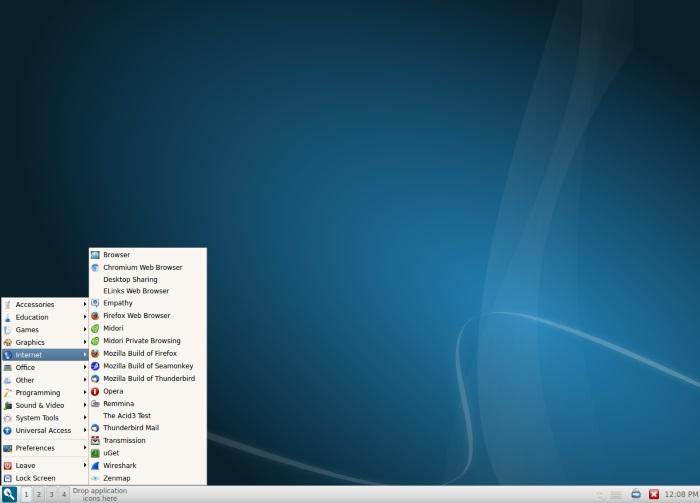Open Firefox Web Browser
This screenshot has width=700, height=503.
[x=136, y=316]
